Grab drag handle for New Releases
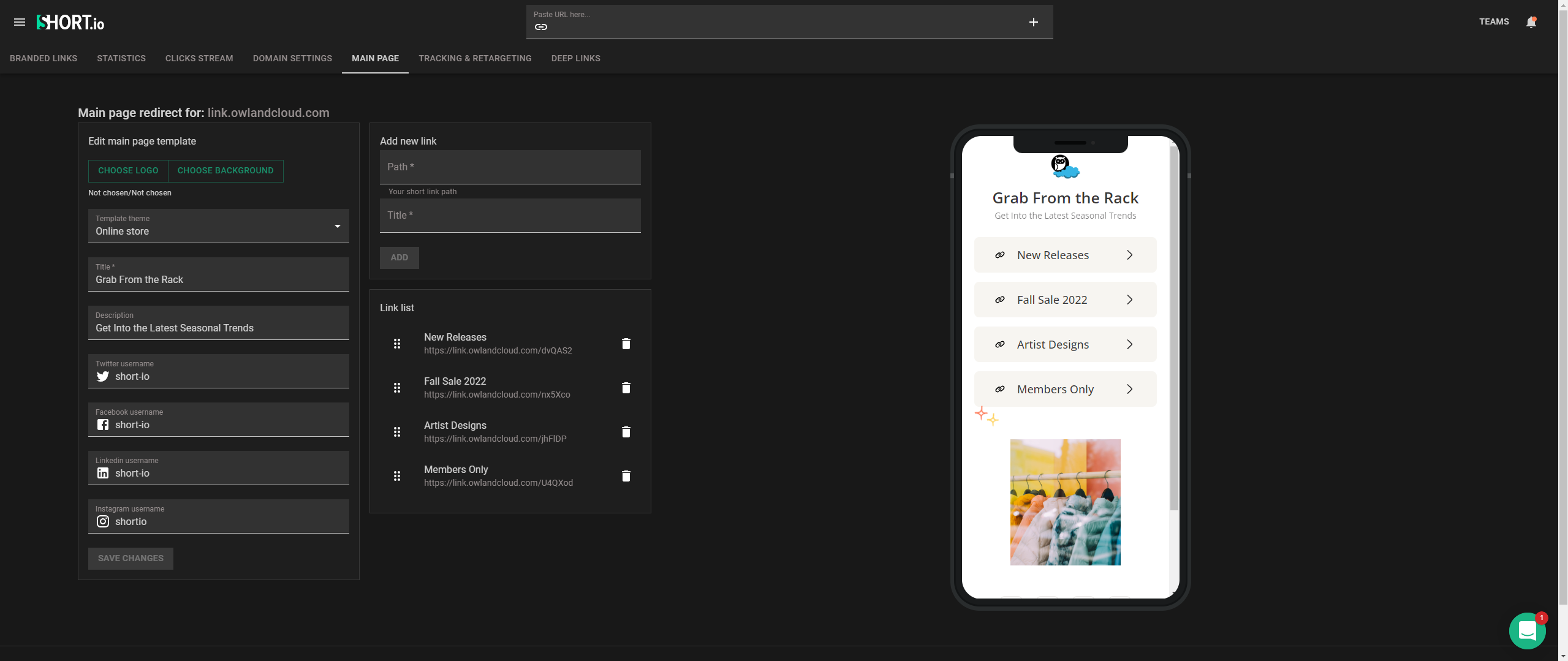The width and height of the screenshot is (1568, 661). pos(397,344)
